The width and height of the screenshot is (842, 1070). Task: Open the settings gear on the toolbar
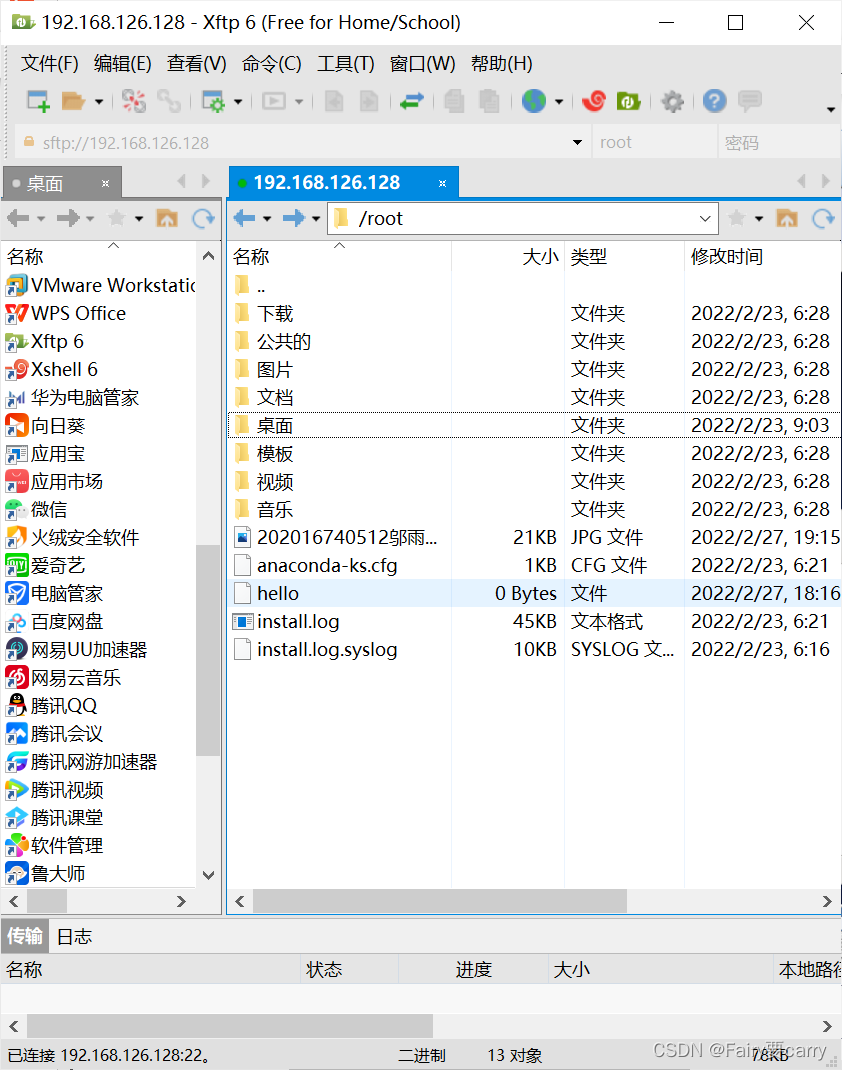coord(672,101)
